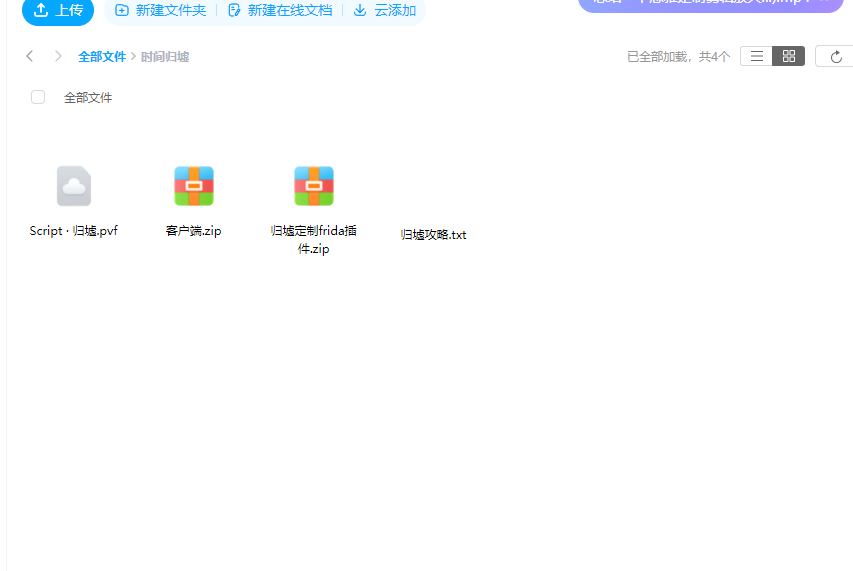Open the 归墟攻略.txt text file
Viewport: 853px width, 571px height.
[x=433, y=235]
